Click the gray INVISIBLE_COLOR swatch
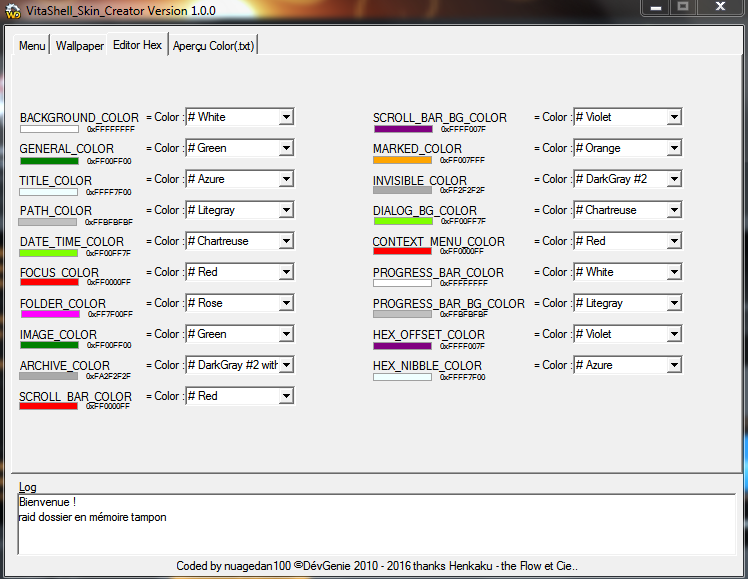 [403, 190]
